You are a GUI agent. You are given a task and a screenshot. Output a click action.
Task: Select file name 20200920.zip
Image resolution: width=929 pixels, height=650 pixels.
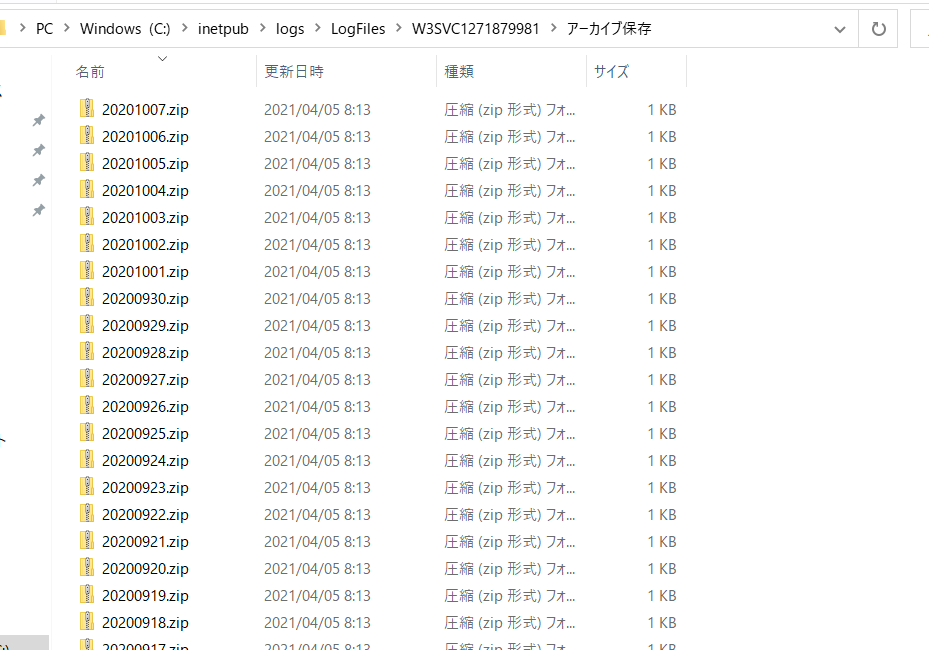pos(145,568)
